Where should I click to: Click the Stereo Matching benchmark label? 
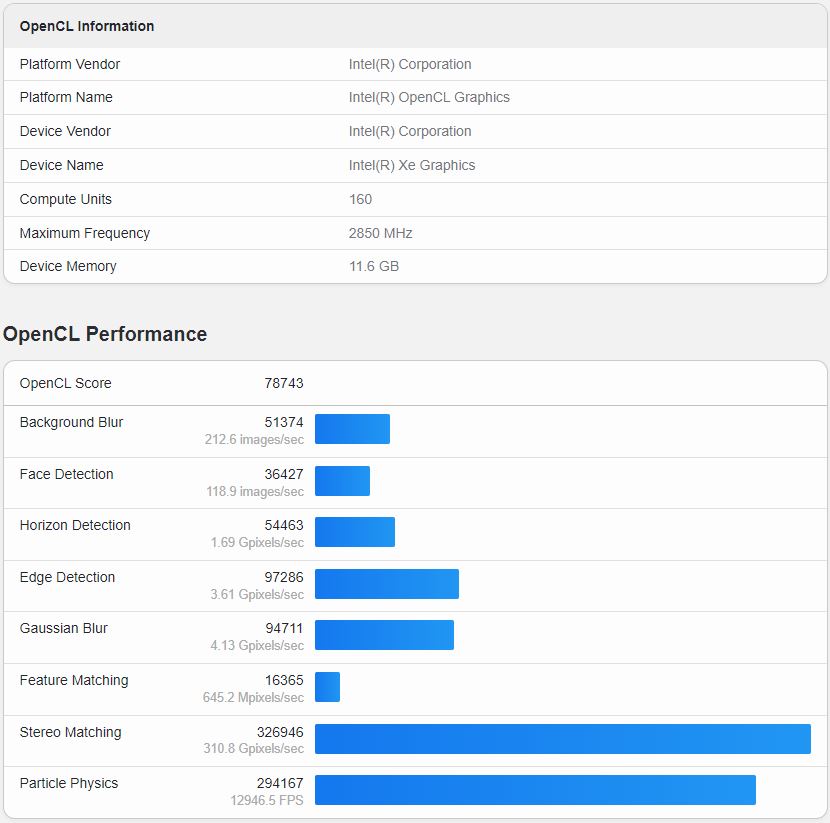click(x=70, y=731)
